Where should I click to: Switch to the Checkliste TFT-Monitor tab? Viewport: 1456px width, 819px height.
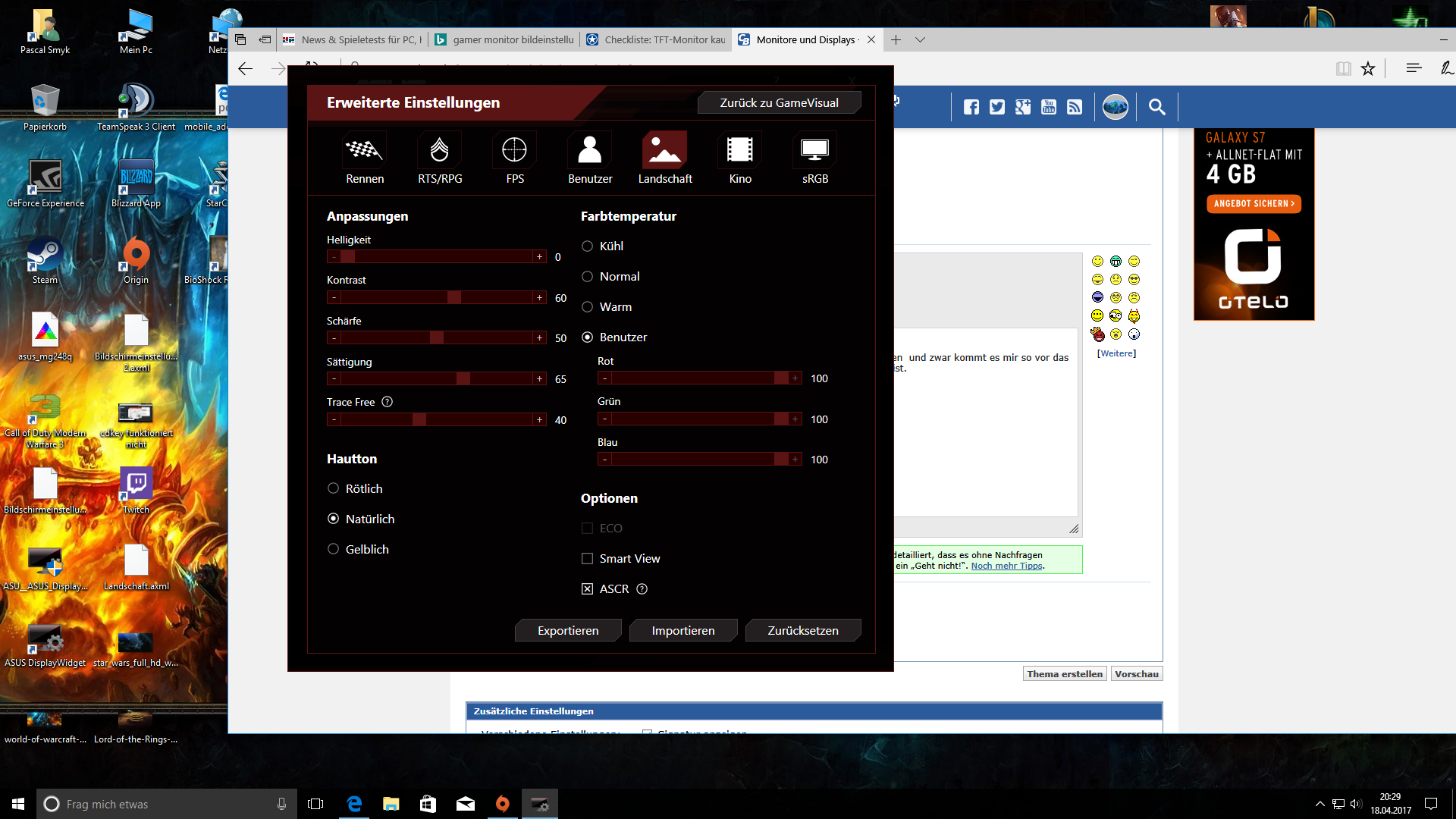point(657,39)
